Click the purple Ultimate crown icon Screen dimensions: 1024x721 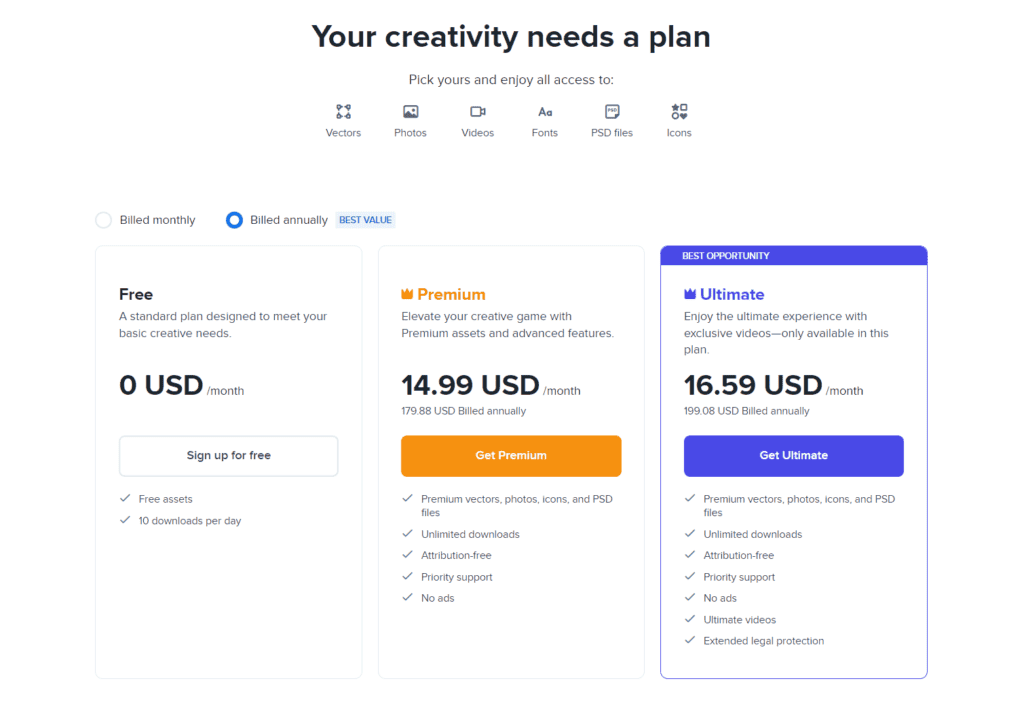click(688, 294)
